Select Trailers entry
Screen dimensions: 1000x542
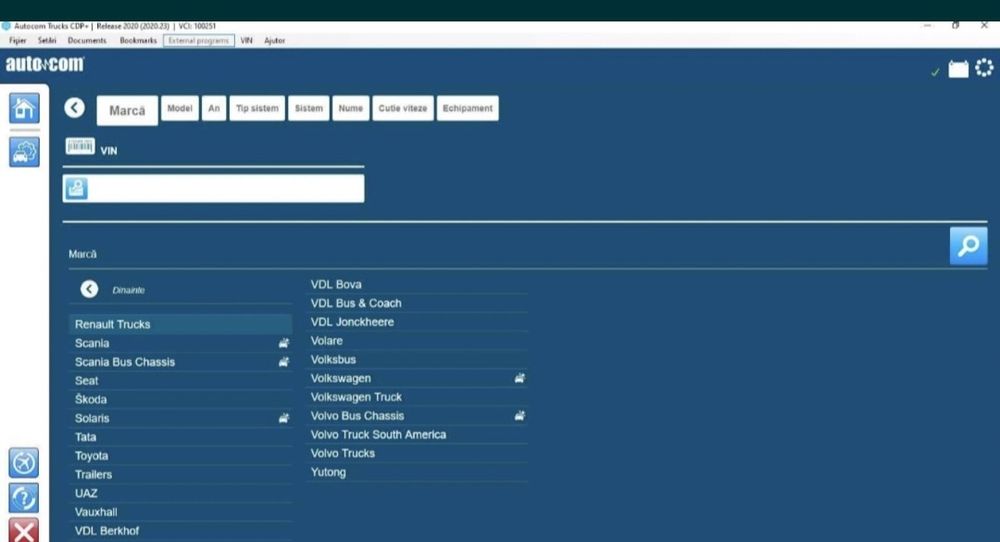(180, 474)
